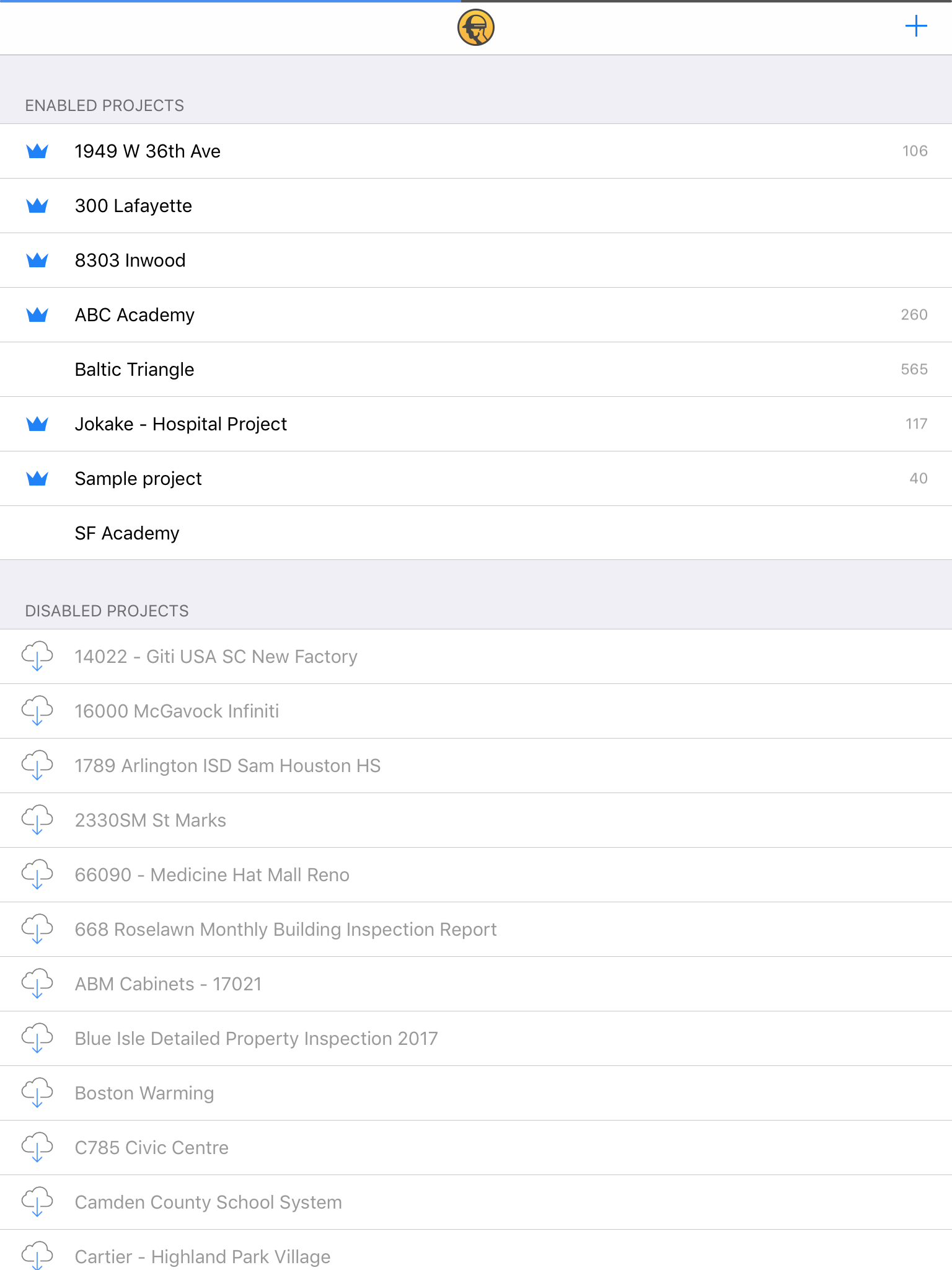This screenshot has height=1270, width=952.
Task: Tap the 106 count on 1949 W 36th Ave
Action: click(915, 151)
